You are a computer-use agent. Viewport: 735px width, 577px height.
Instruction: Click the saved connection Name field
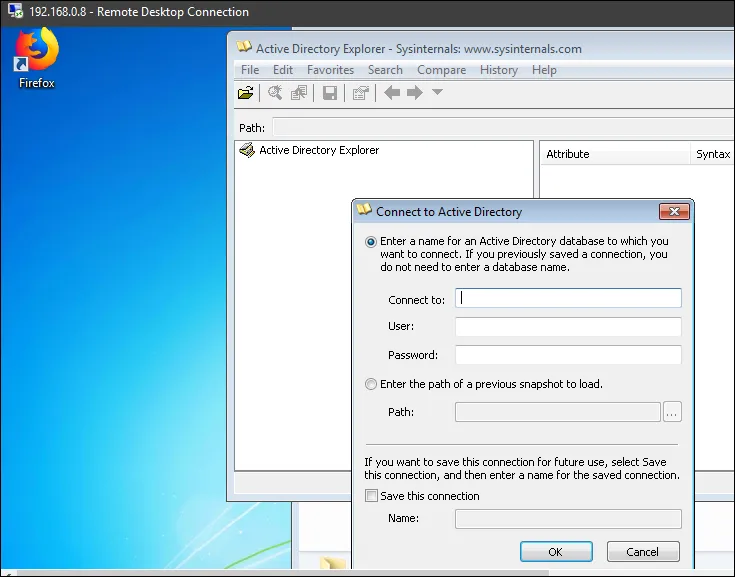click(568, 519)
